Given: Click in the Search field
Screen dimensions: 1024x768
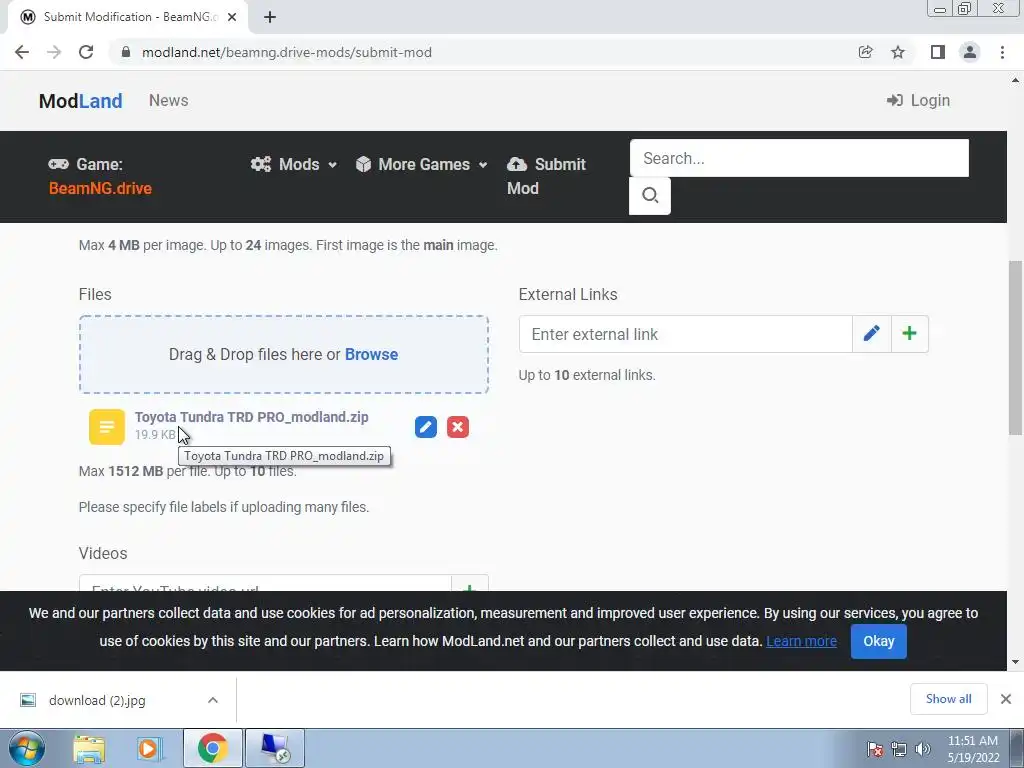Looking at the screenshot, I should (799, 158).
